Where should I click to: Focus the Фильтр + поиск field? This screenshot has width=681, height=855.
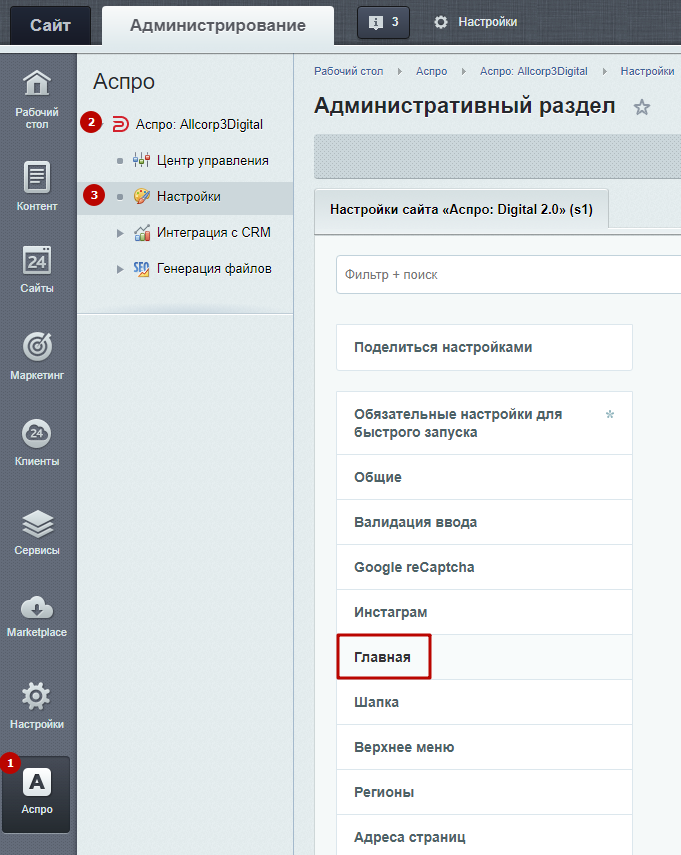point(508,274)
